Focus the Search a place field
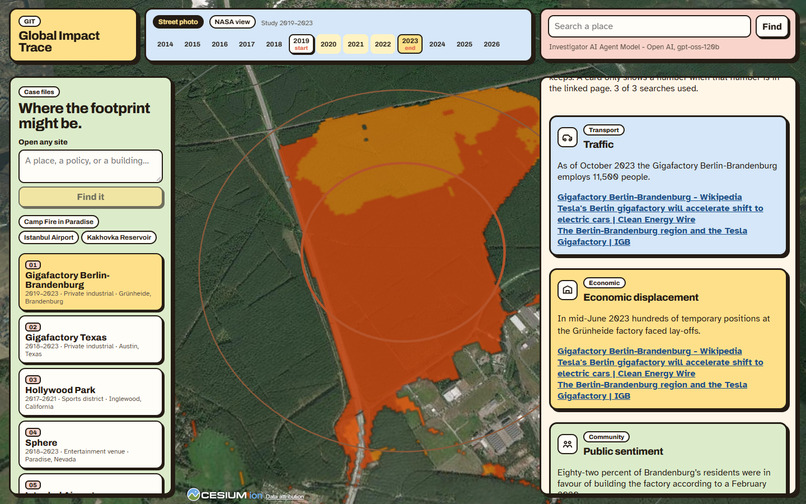The image size is (806, 504). point(649,26)
